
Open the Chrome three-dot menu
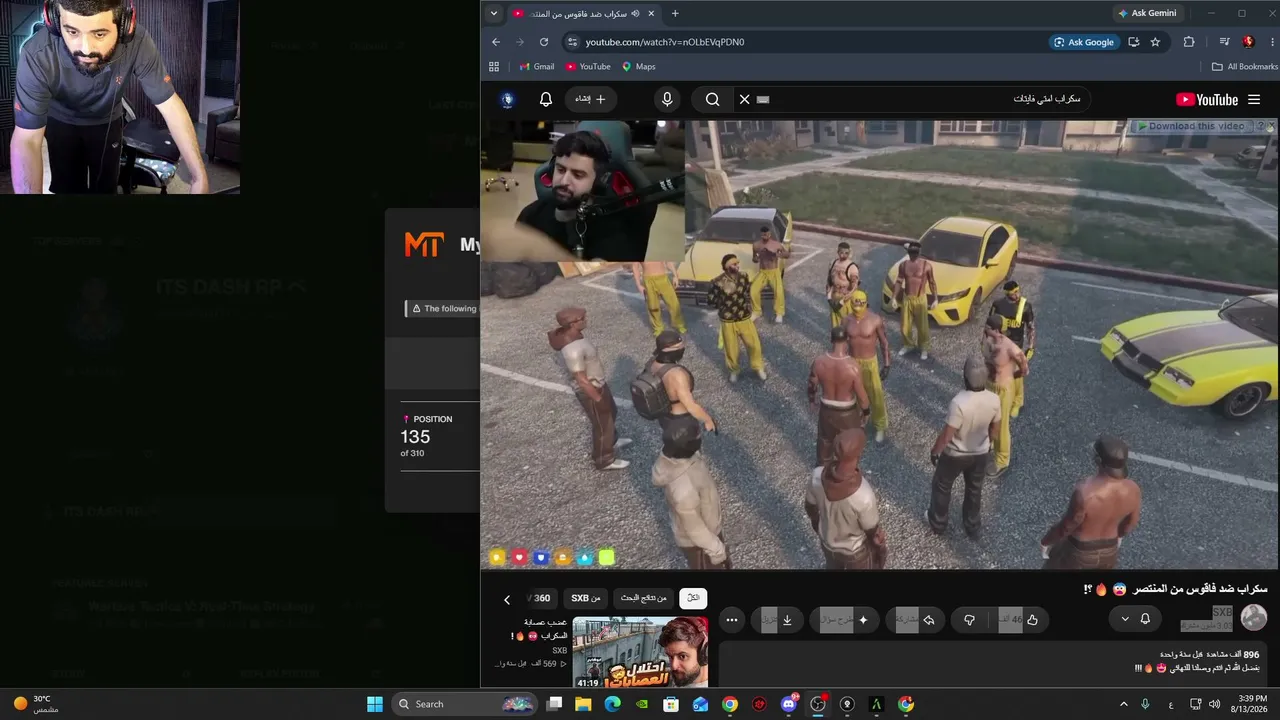pos(1272,42)
